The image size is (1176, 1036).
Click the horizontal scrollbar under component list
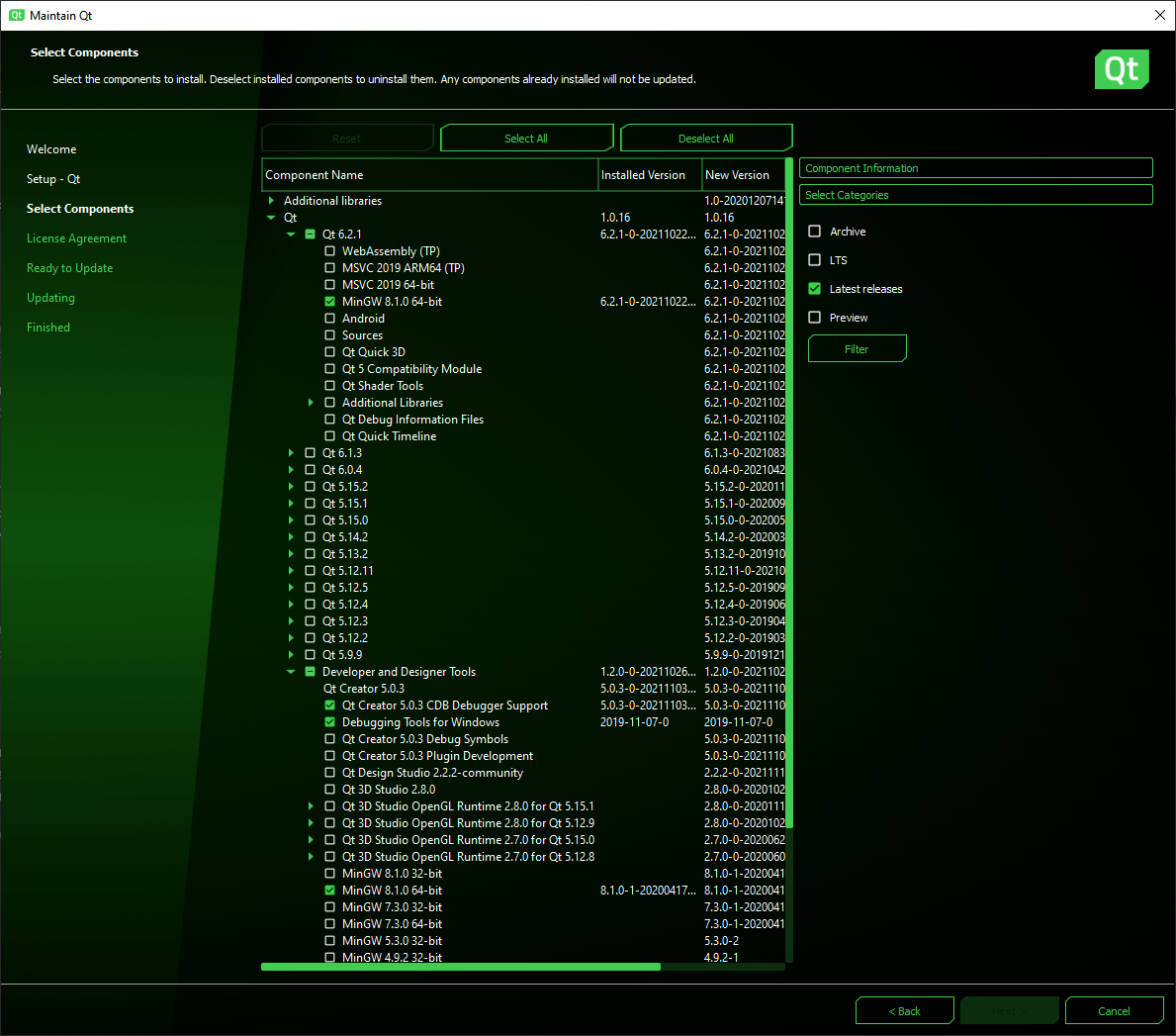(461, 967)
